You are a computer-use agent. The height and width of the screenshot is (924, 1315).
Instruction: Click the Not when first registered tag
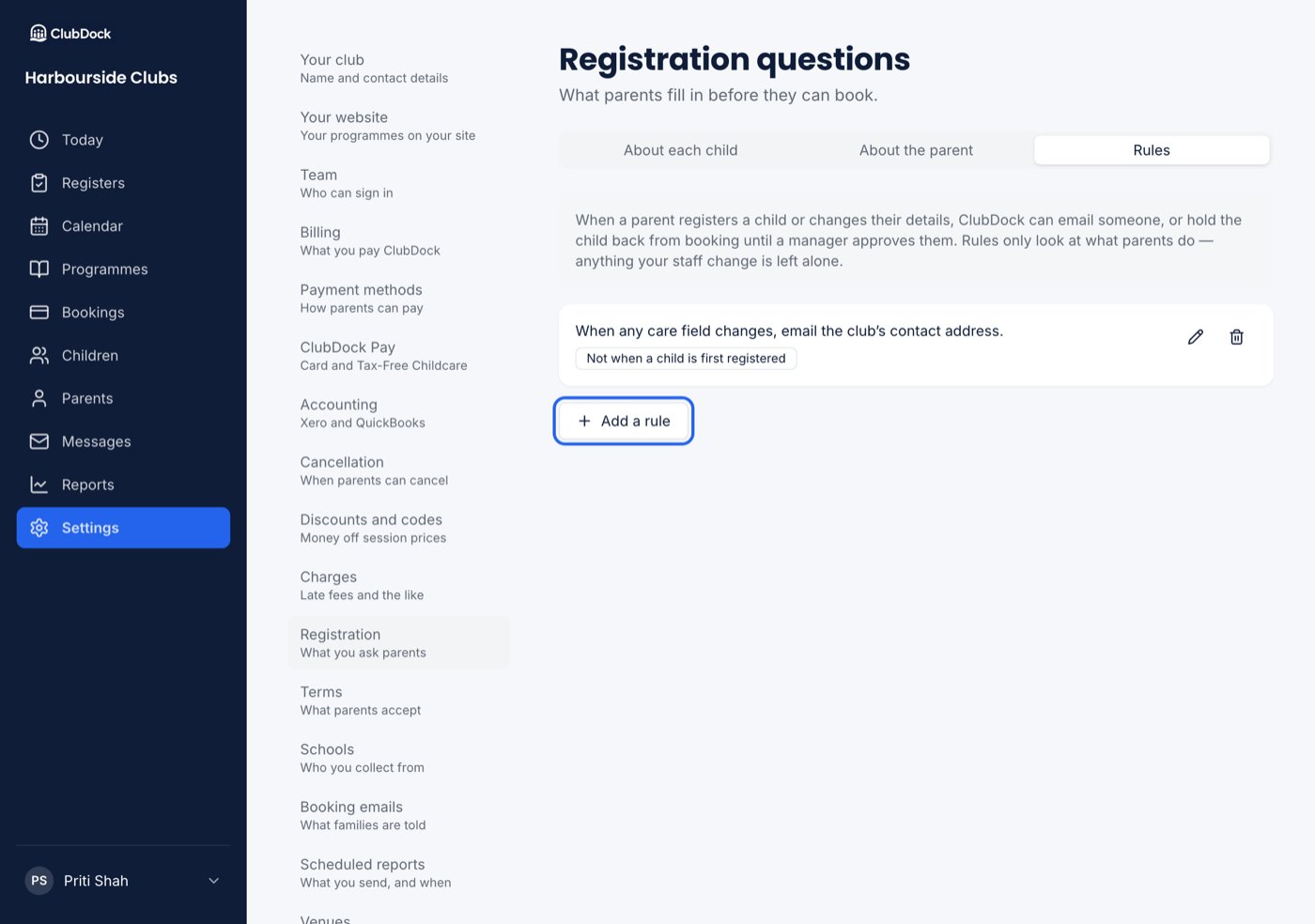686,359
